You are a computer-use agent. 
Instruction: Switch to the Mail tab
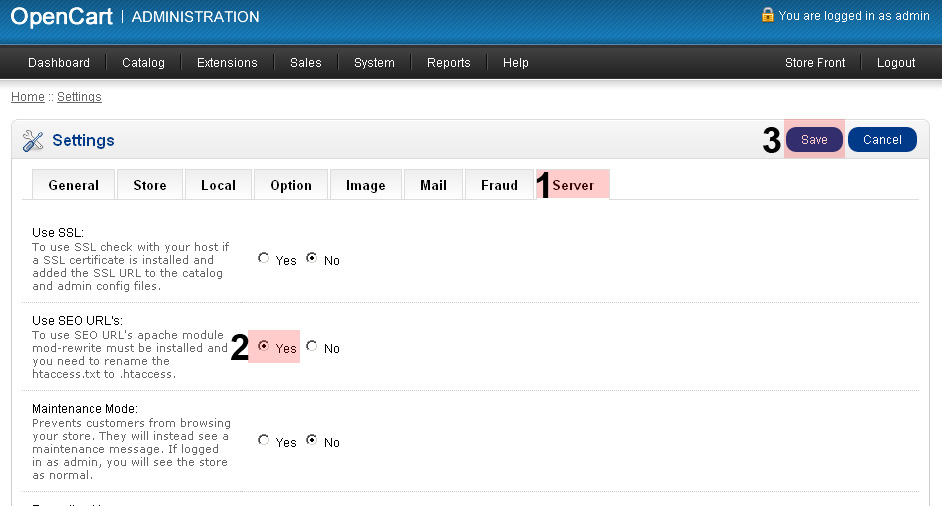(x=433, y=185)
